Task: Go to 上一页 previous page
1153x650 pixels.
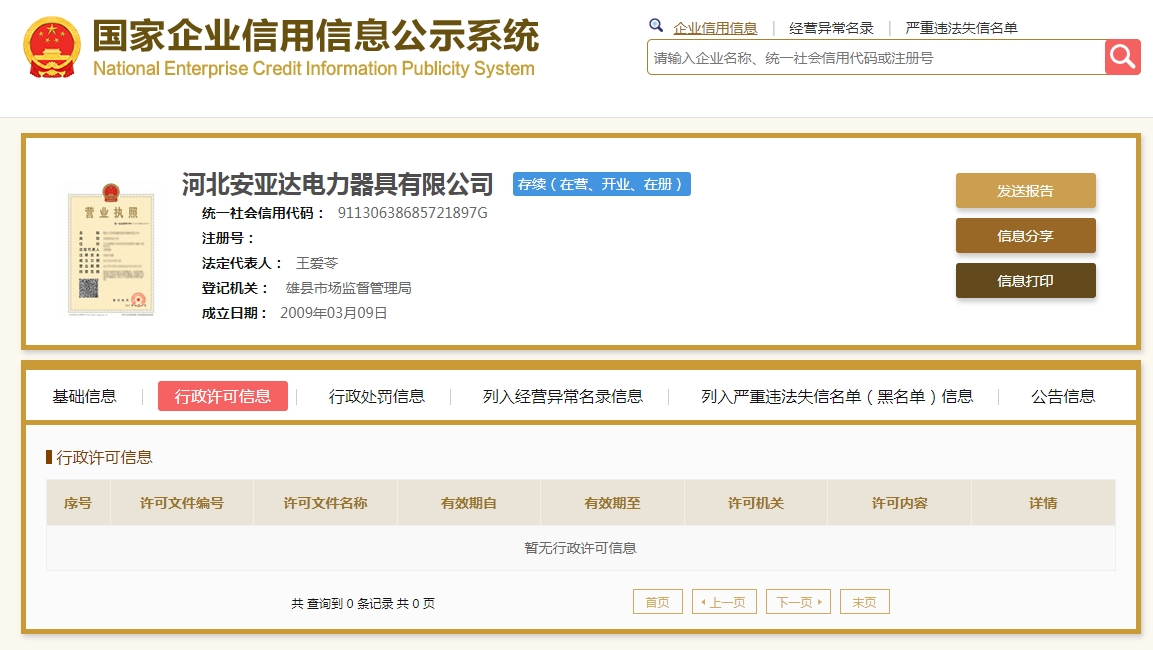Action: 724,602
